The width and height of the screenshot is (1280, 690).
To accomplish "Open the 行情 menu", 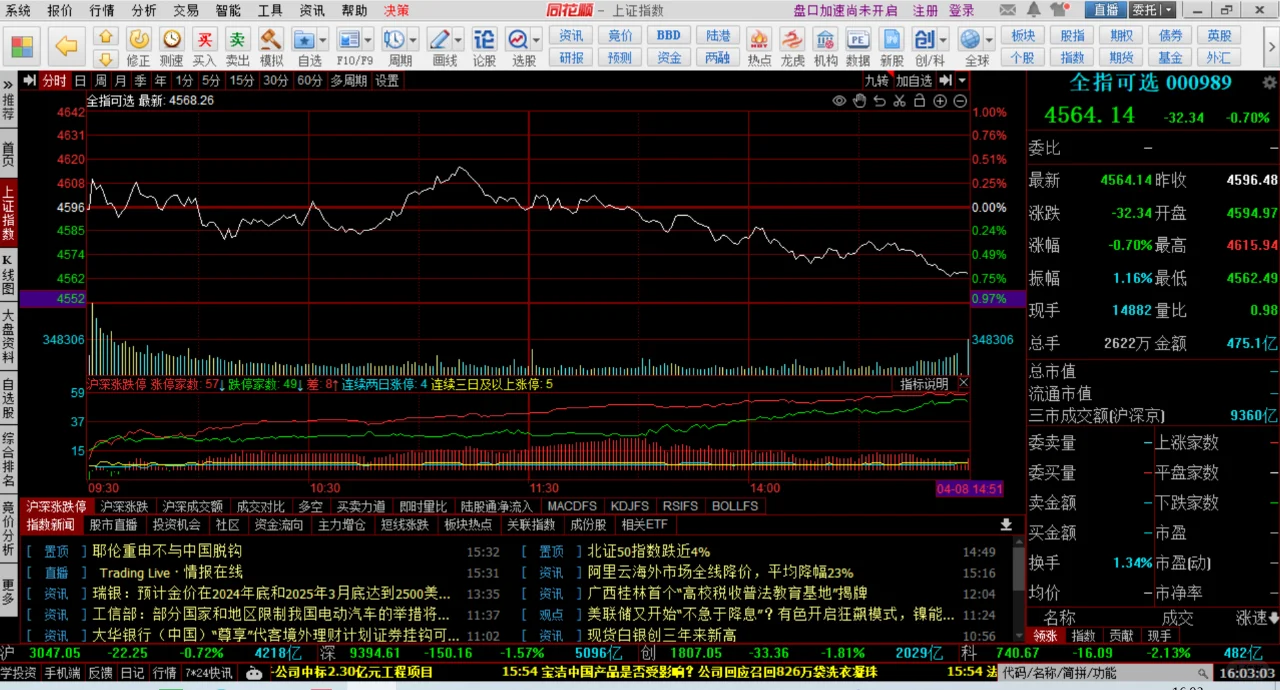I will 102,10.
